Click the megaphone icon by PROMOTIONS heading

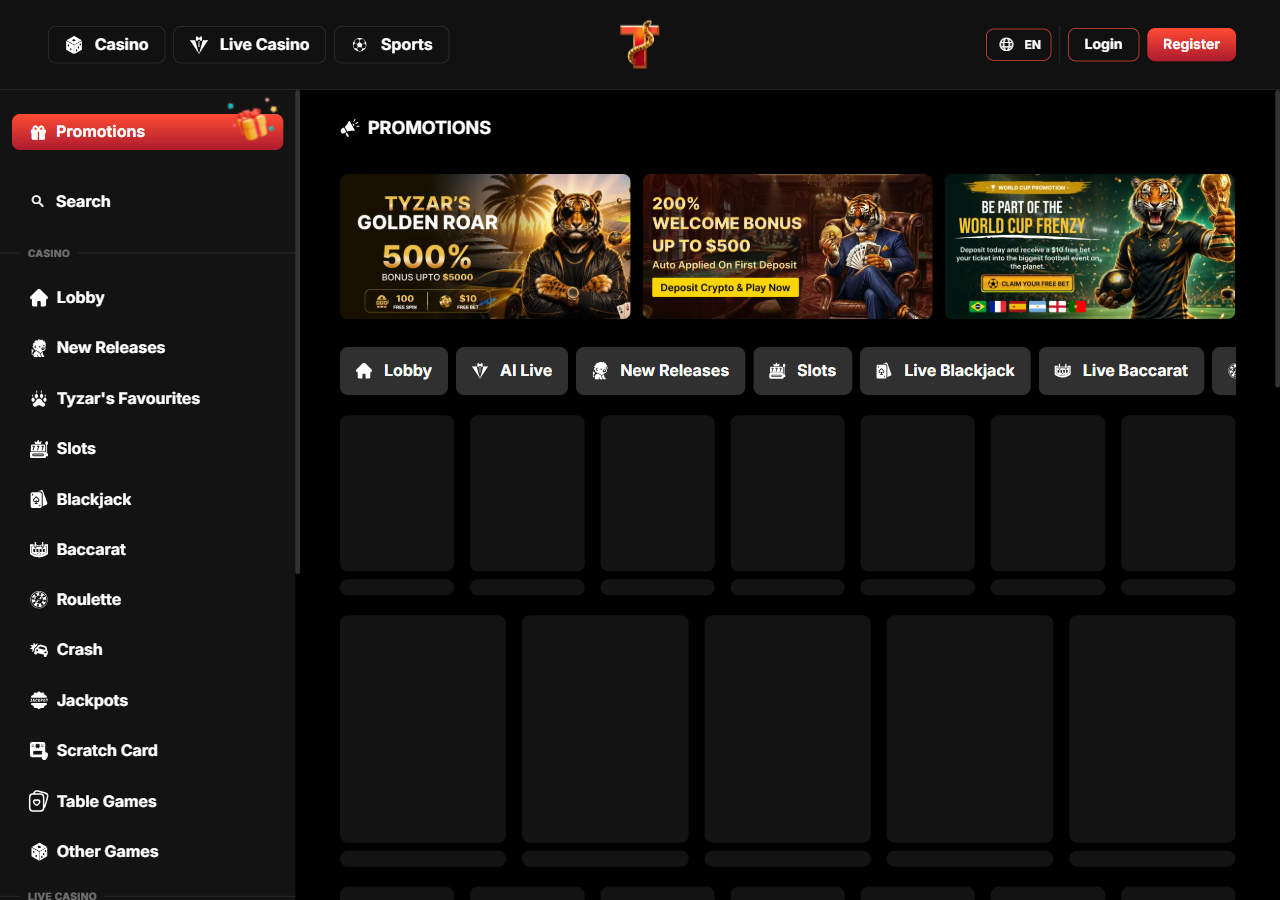349,128
